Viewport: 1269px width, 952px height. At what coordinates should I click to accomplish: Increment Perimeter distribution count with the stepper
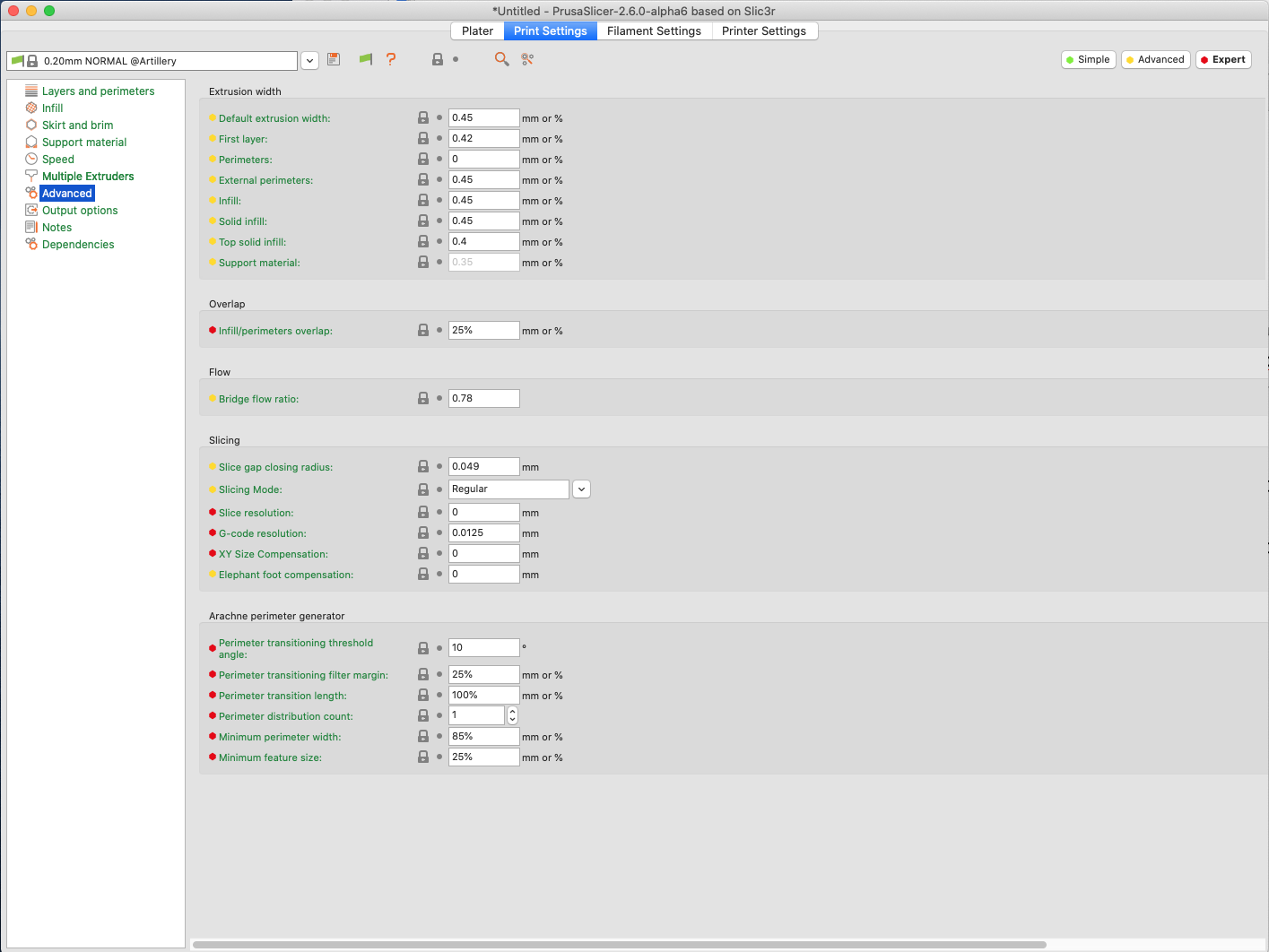(x=512, y=711)
